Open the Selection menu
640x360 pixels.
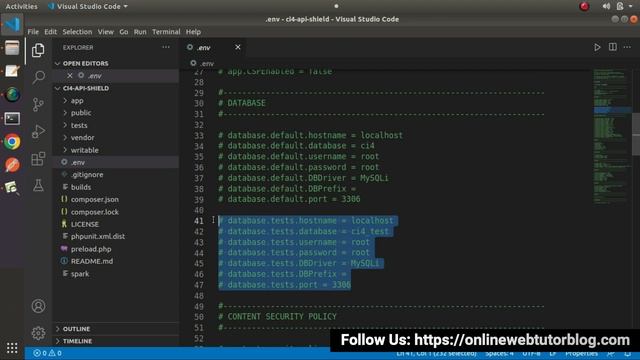point(77,32)
